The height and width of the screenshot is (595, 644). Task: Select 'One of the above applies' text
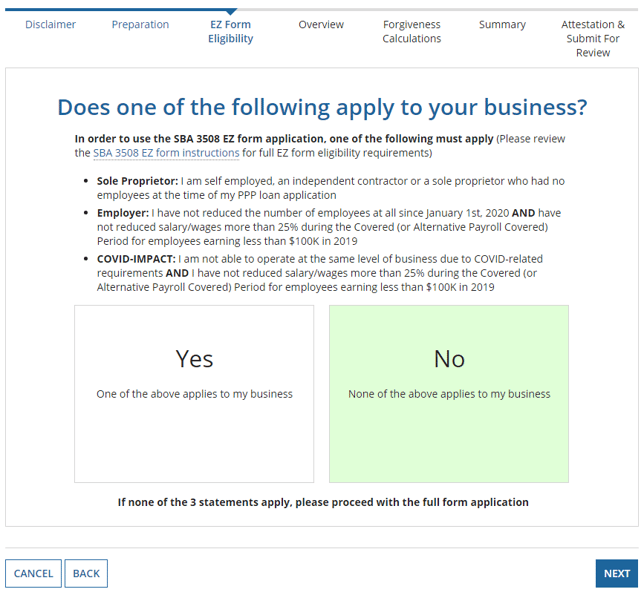[x=195, y=394]
